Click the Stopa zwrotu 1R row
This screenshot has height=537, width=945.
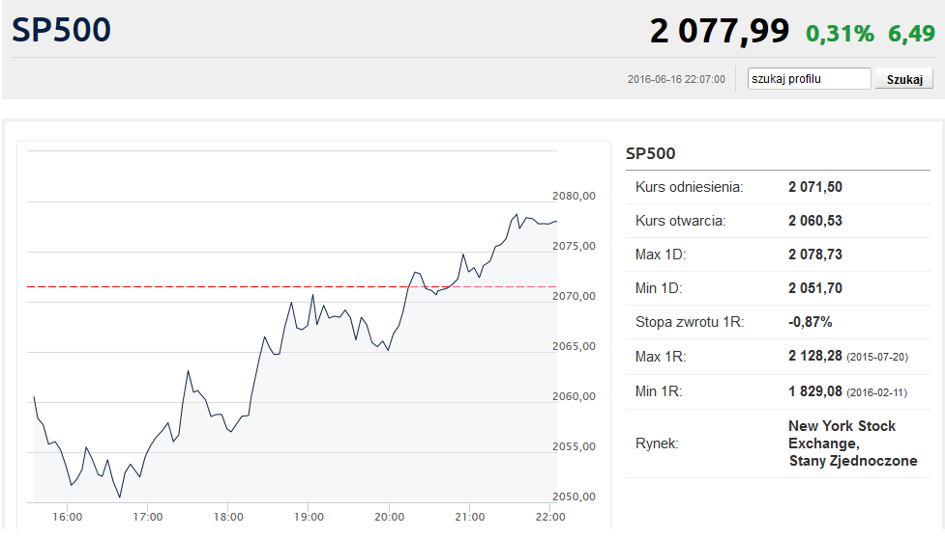778,322
